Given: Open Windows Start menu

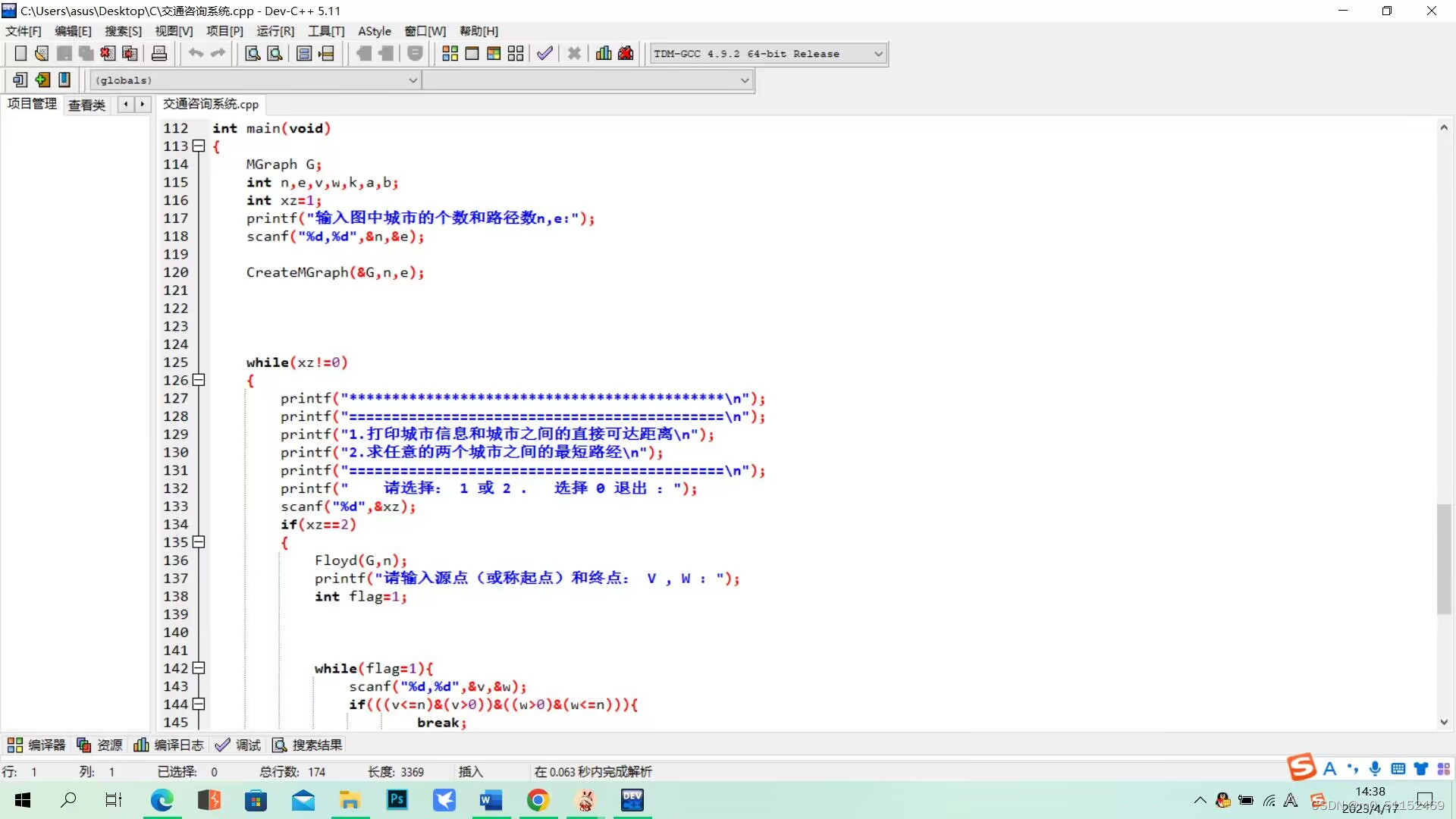Looking at the screenshot, I should point(23,800).
